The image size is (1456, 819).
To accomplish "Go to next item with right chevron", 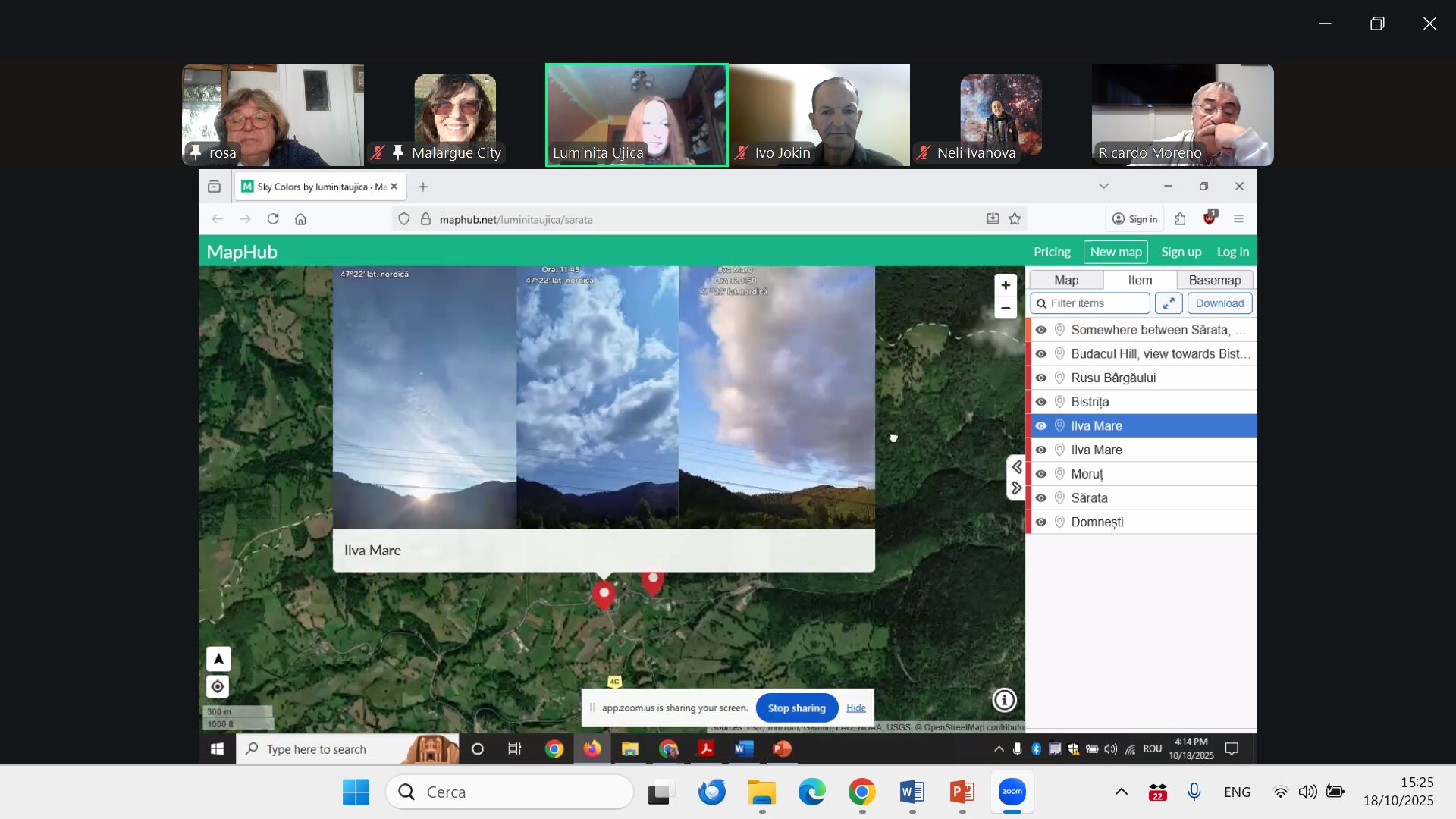I will click(1017, 488).
